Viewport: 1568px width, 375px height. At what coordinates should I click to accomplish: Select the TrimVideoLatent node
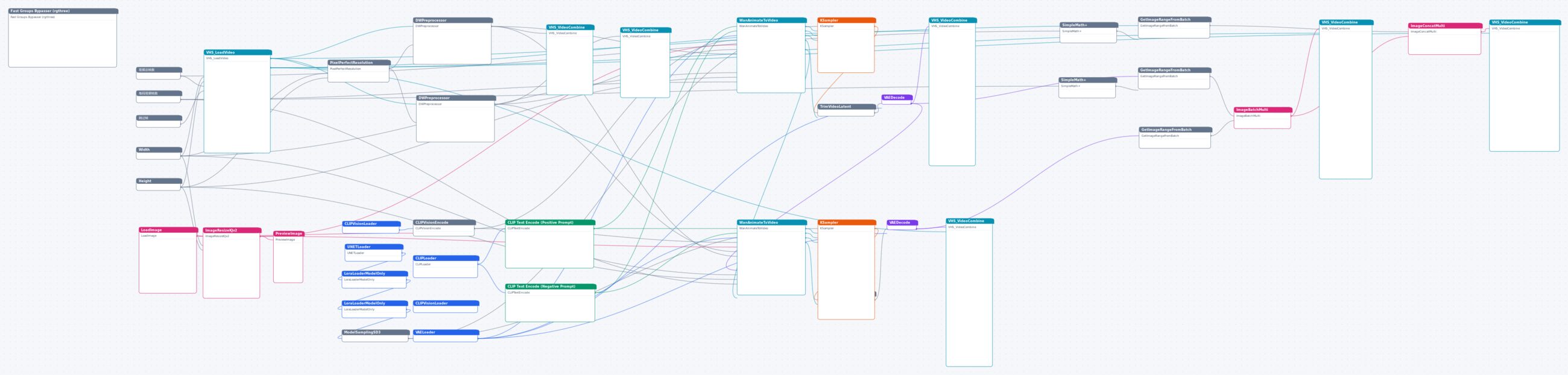coord(846,110)
